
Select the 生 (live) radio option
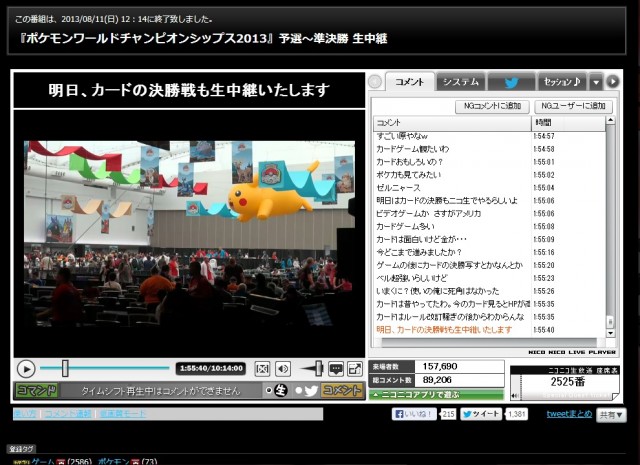[269, 390]
